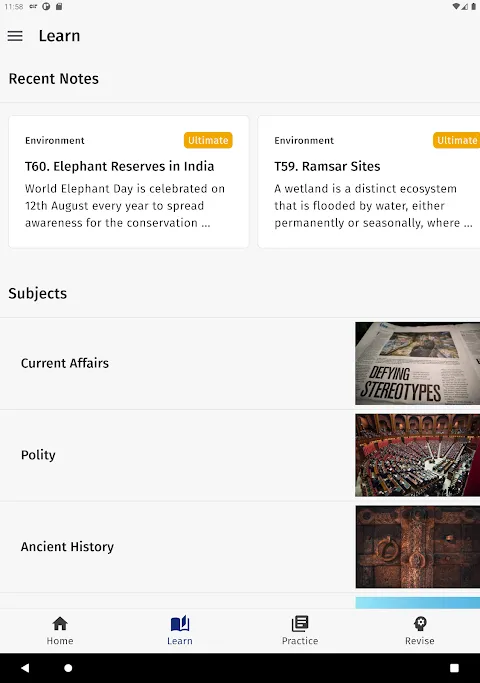Open the T60 Elephant Reserves note card

(x=129, y=182)
